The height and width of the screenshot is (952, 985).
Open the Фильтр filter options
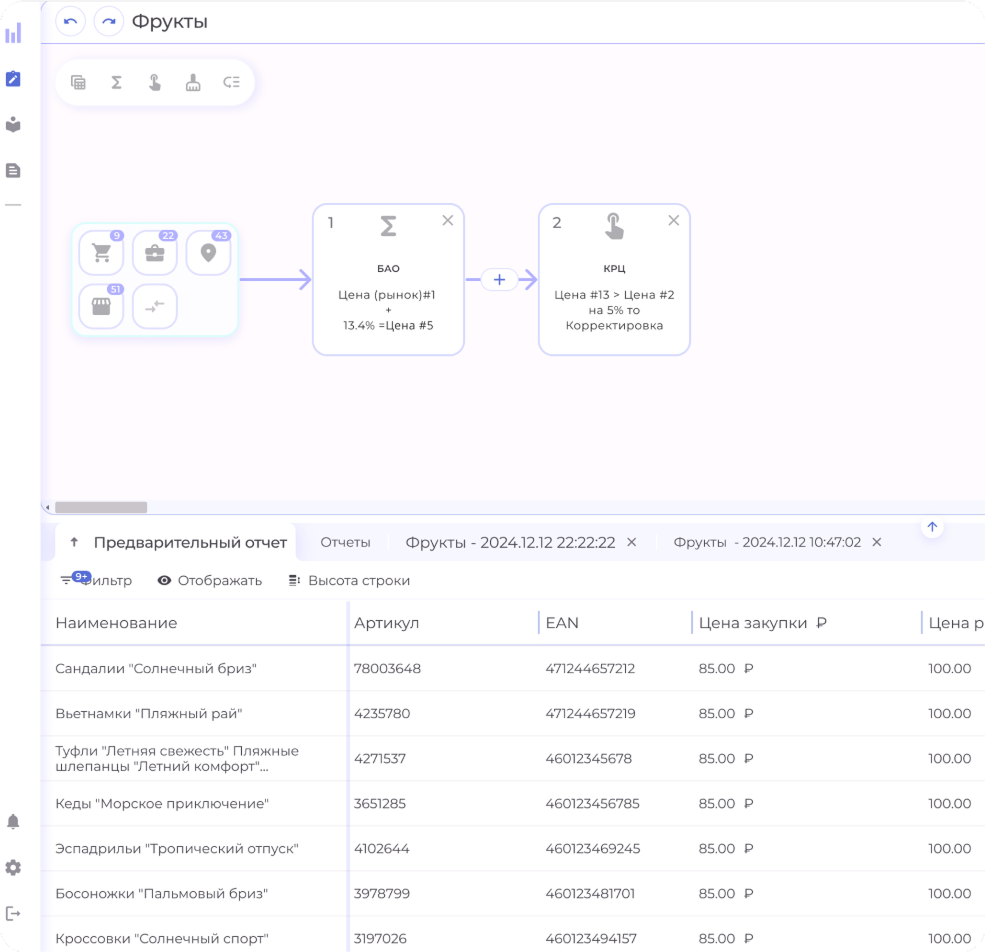96,581
